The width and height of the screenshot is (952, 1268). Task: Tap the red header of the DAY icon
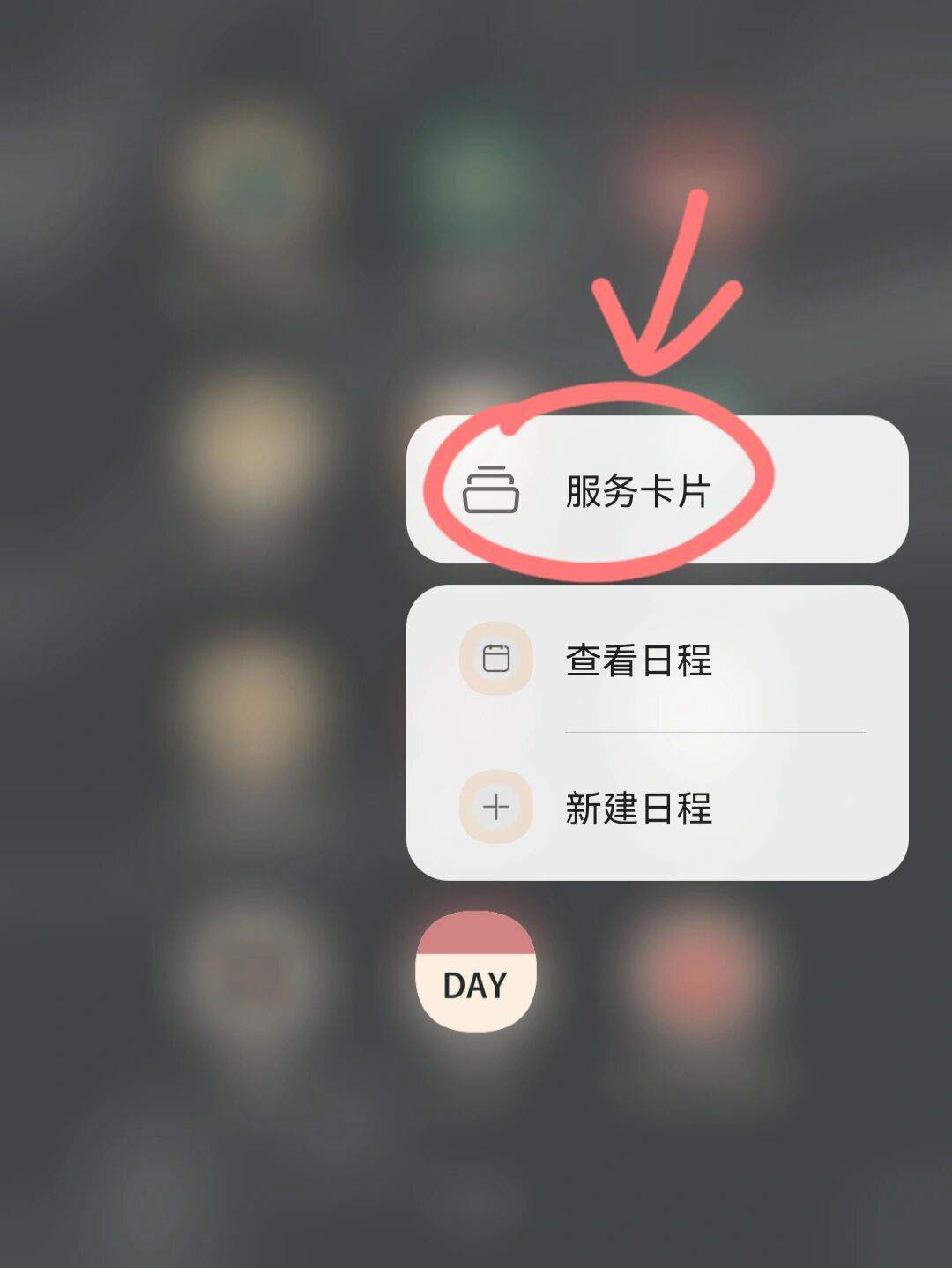click(476, 933)
